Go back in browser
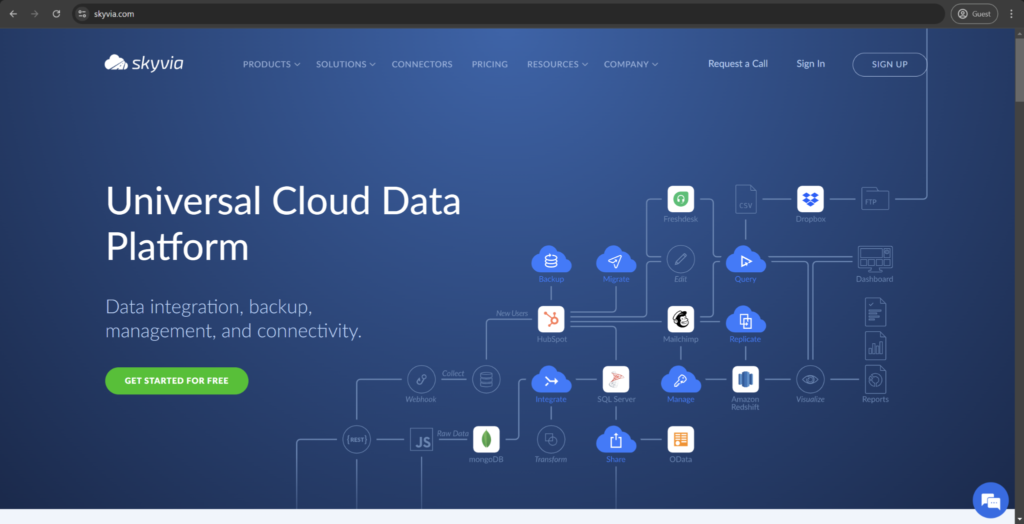The image size is (1024, 524). coord(13,14)
